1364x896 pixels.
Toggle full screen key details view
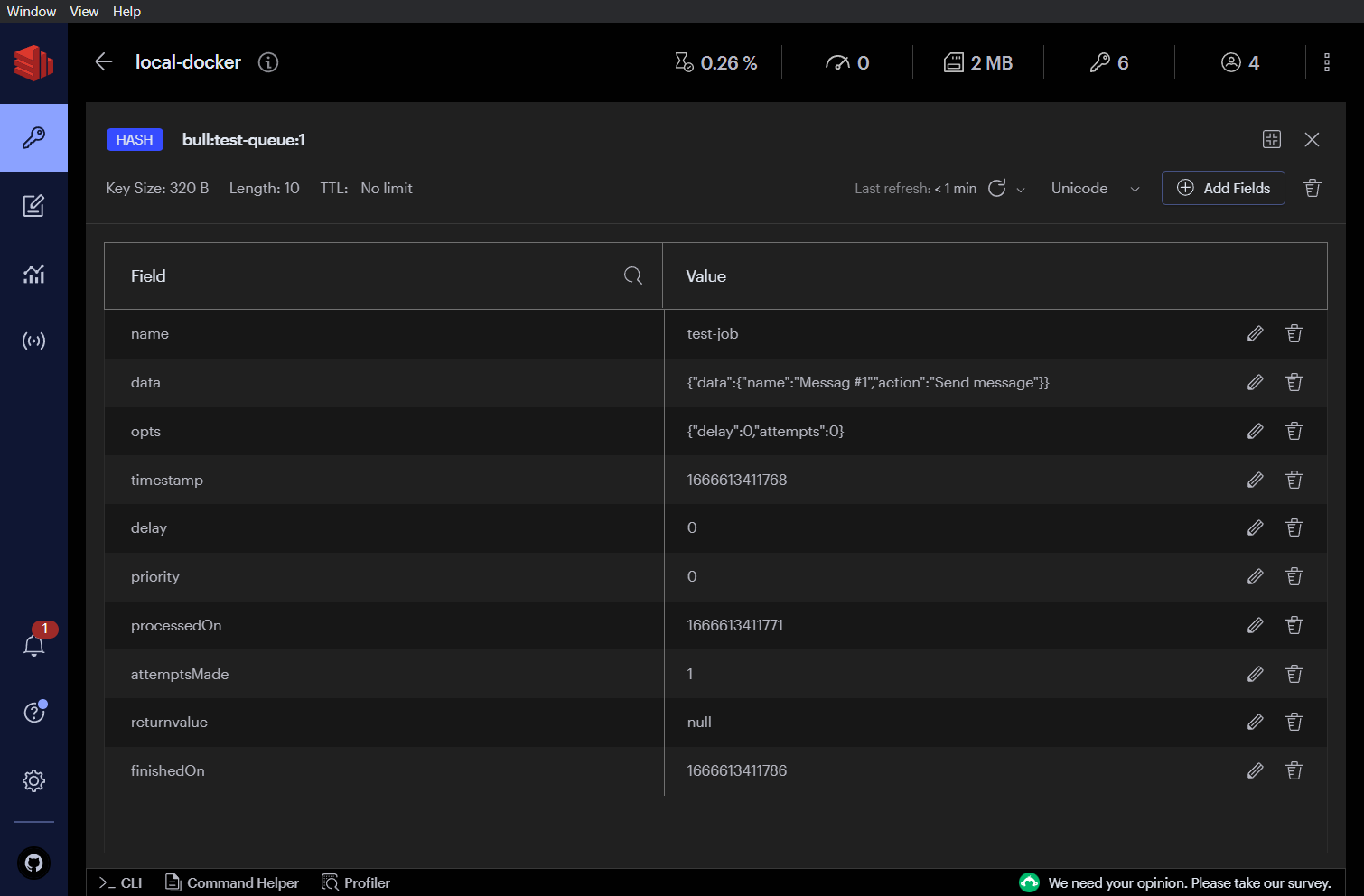point(1272,139)
